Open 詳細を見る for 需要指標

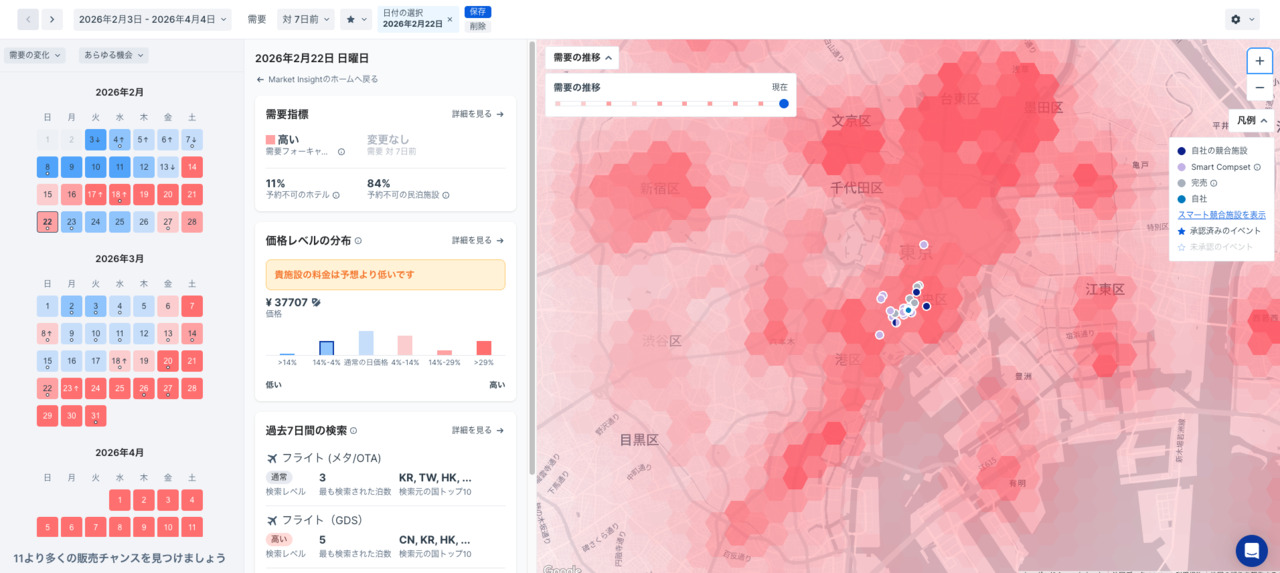tap(478, 114)
